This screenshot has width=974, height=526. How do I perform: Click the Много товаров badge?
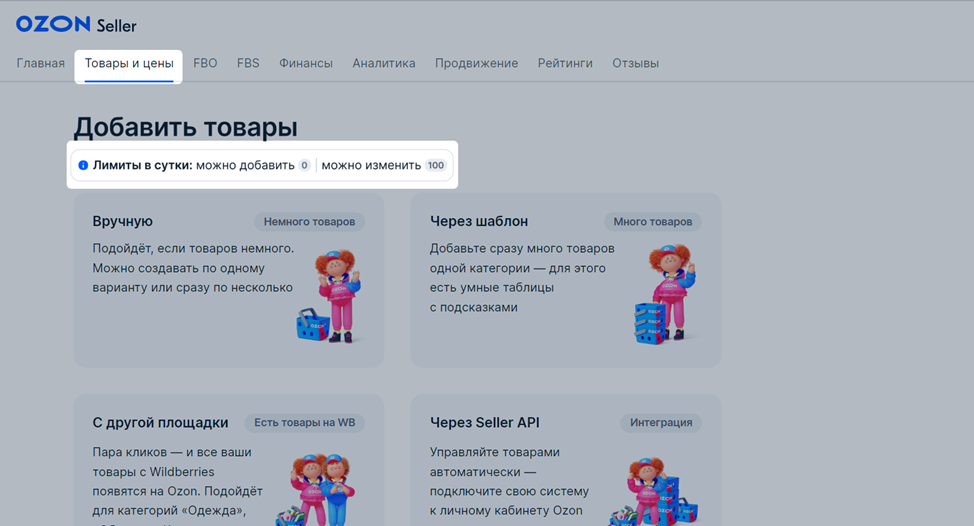[653, 222]
